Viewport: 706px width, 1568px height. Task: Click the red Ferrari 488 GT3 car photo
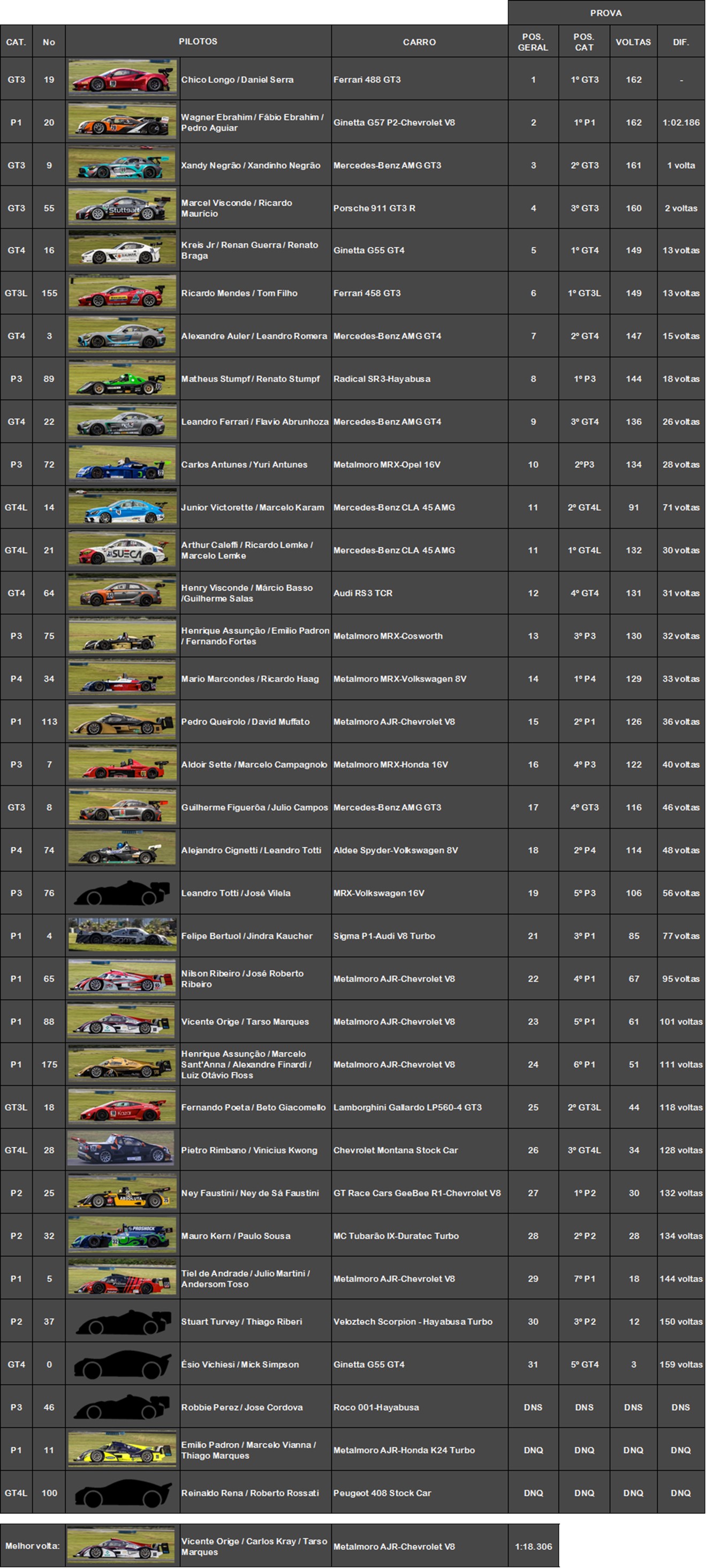coord(123,79)
